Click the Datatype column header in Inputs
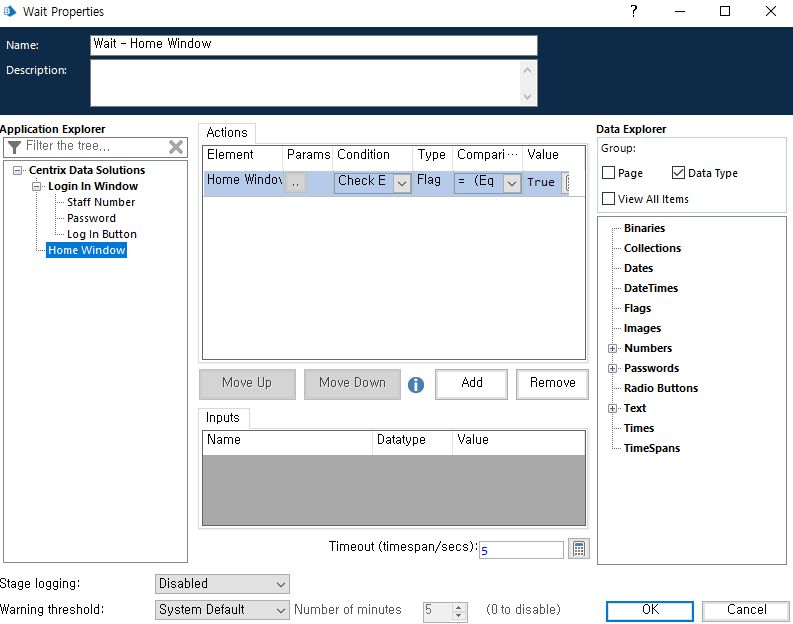This screenshot has height=624, width=793. pyautogui.click(x=412, y=440)
